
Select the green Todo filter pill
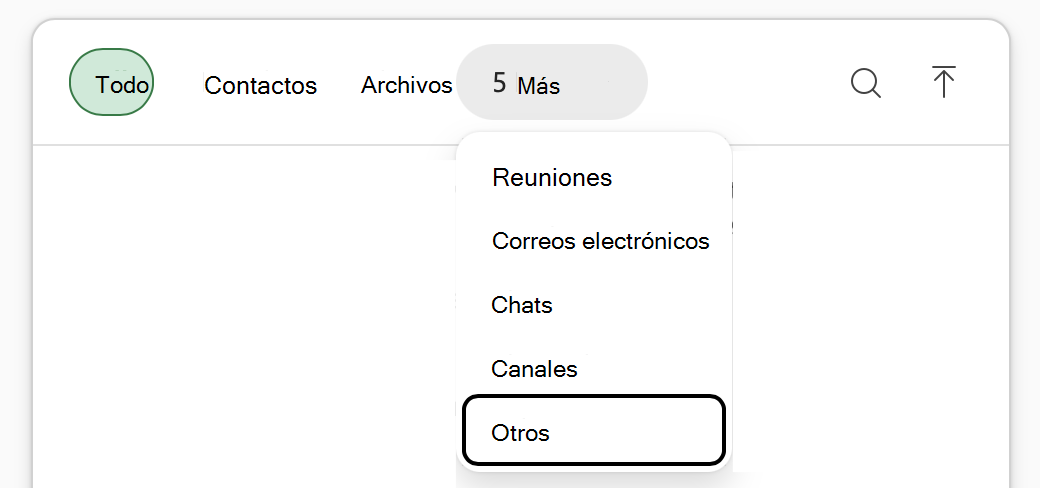(x=111, y=82)
